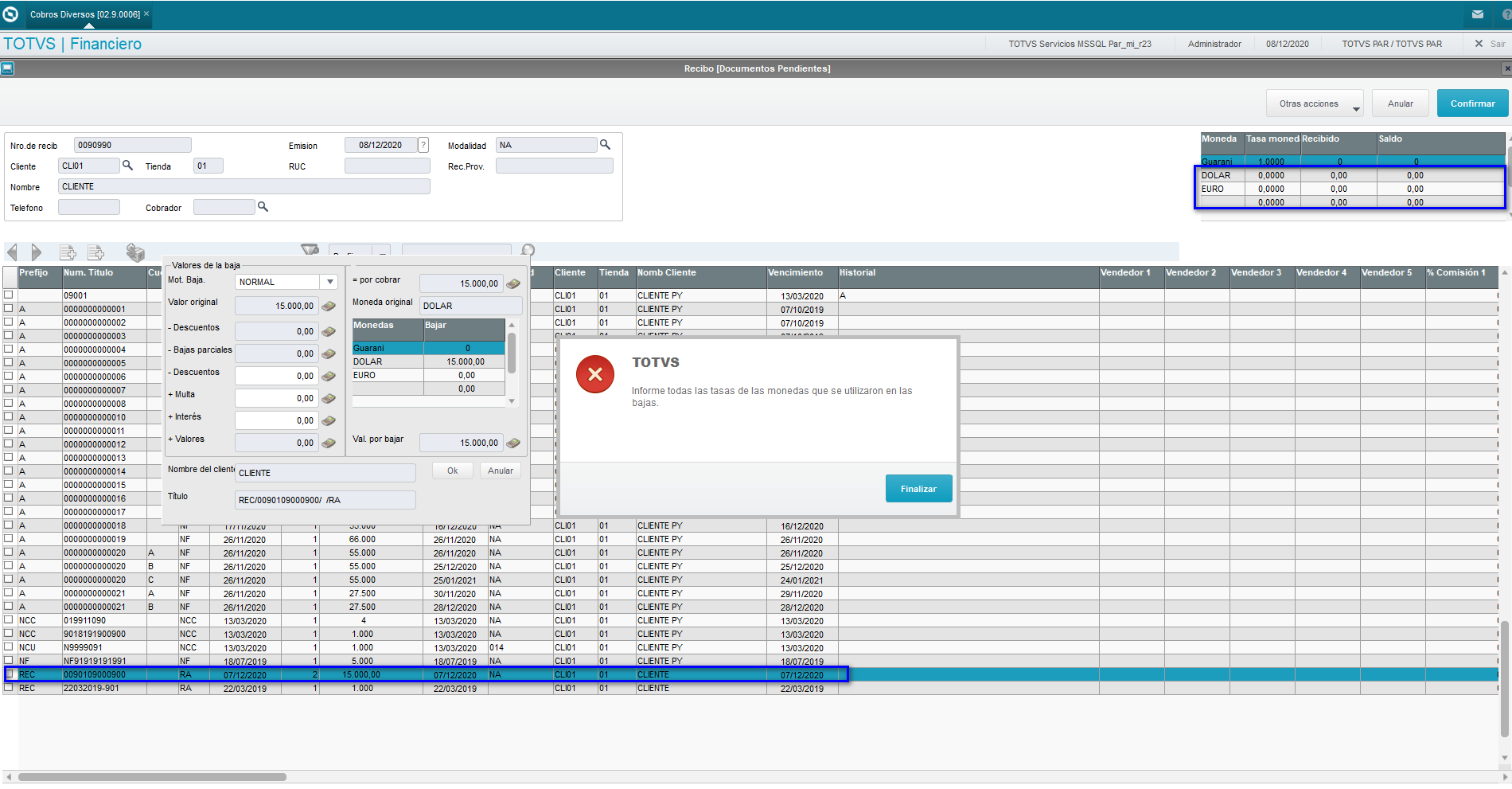
Task: Click the Emision date field
Action: point(381,145)
